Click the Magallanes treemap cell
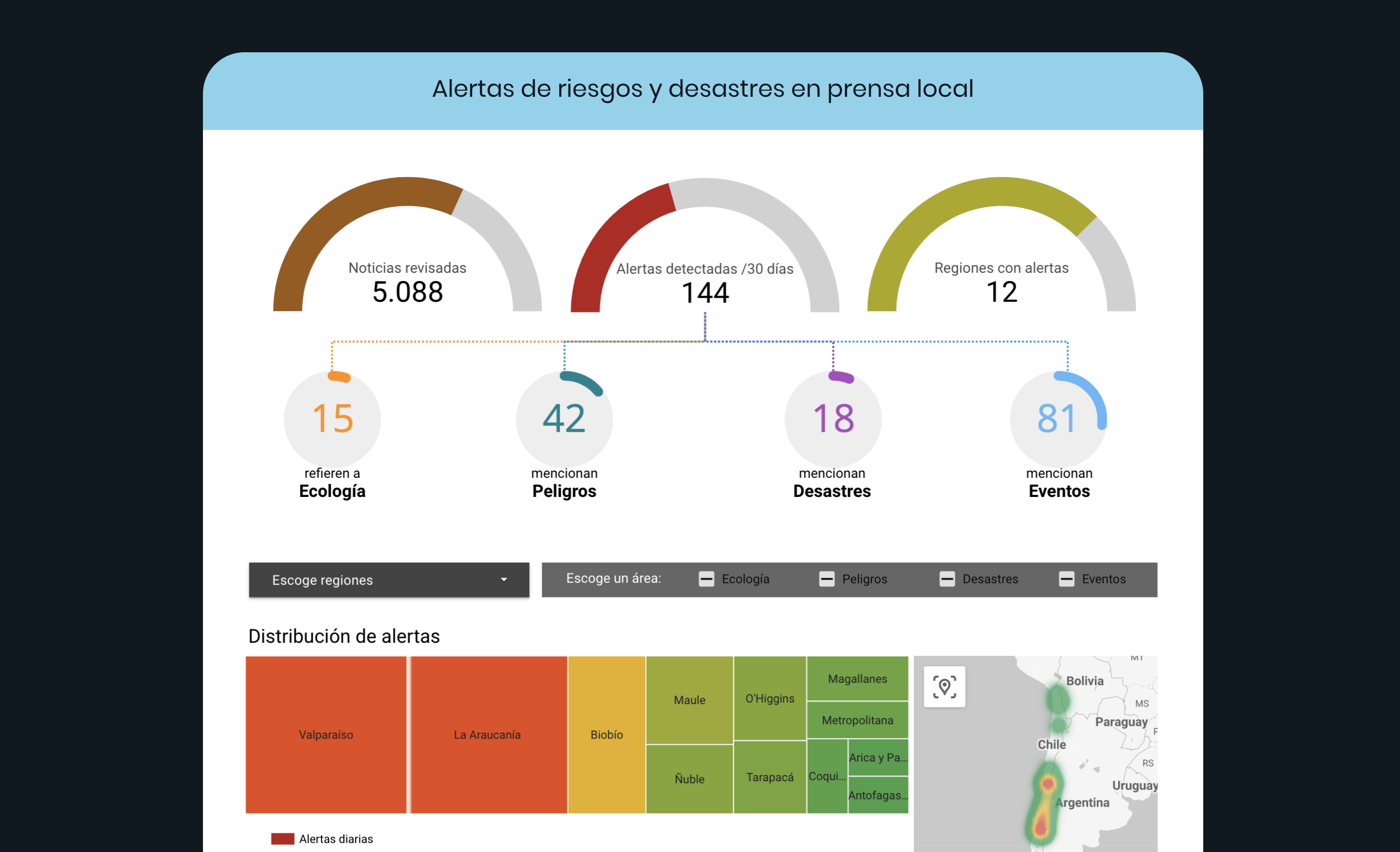This screenshot has height=852, width=1400. [x=857, y=678]
